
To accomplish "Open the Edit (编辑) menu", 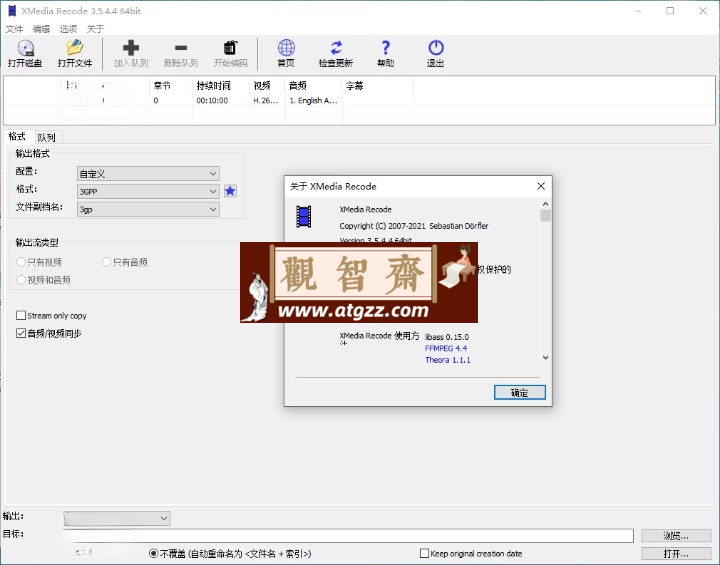I will coord(41,29).
